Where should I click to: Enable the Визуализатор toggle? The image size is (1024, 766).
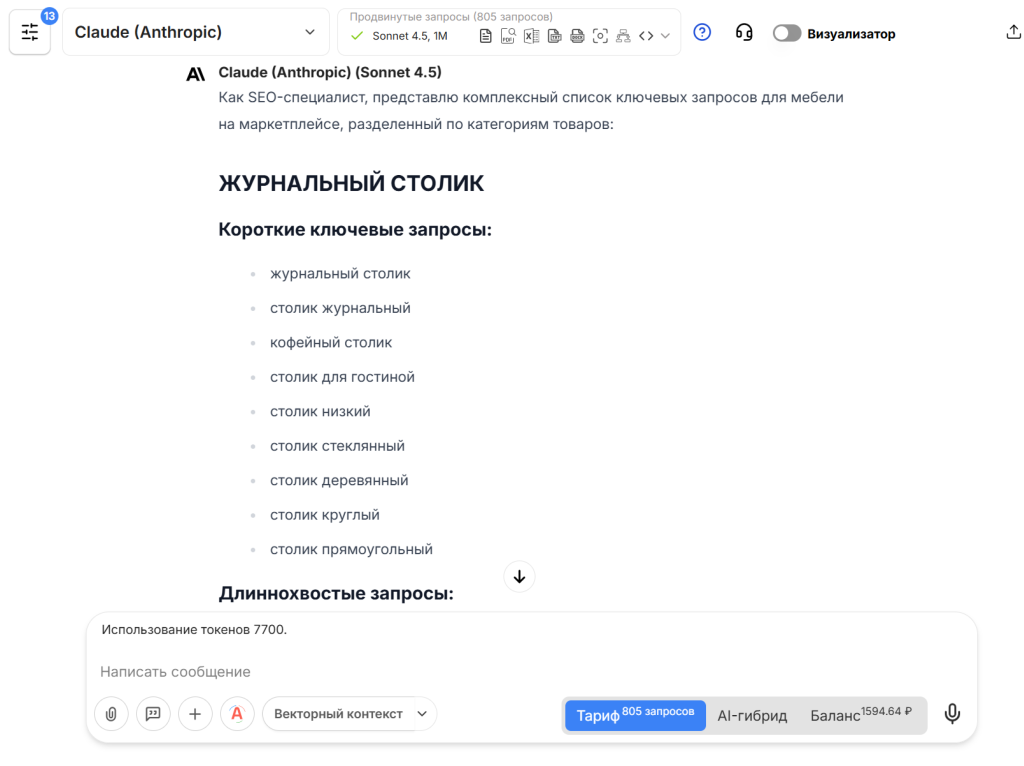[787, 33]
